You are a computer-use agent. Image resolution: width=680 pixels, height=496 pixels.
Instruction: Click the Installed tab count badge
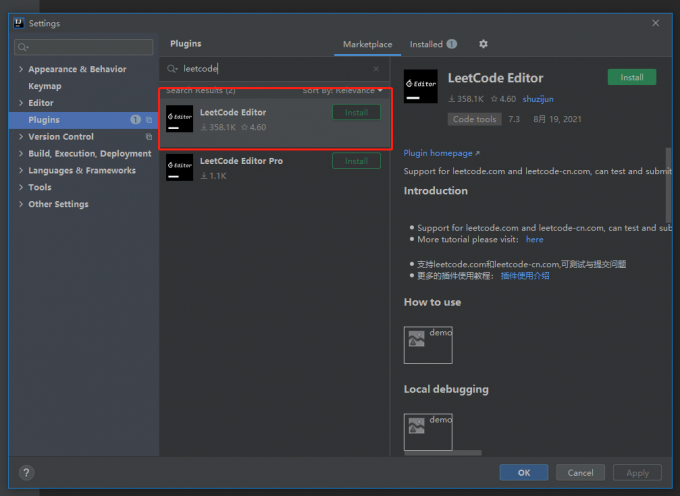[451, 44]
